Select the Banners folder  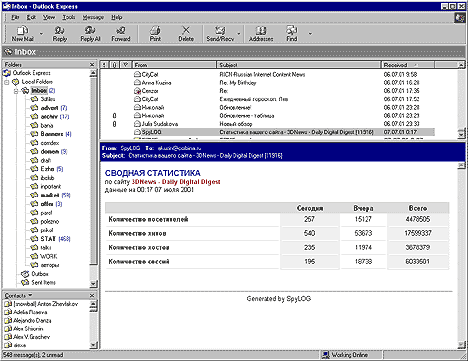point(51,134)
